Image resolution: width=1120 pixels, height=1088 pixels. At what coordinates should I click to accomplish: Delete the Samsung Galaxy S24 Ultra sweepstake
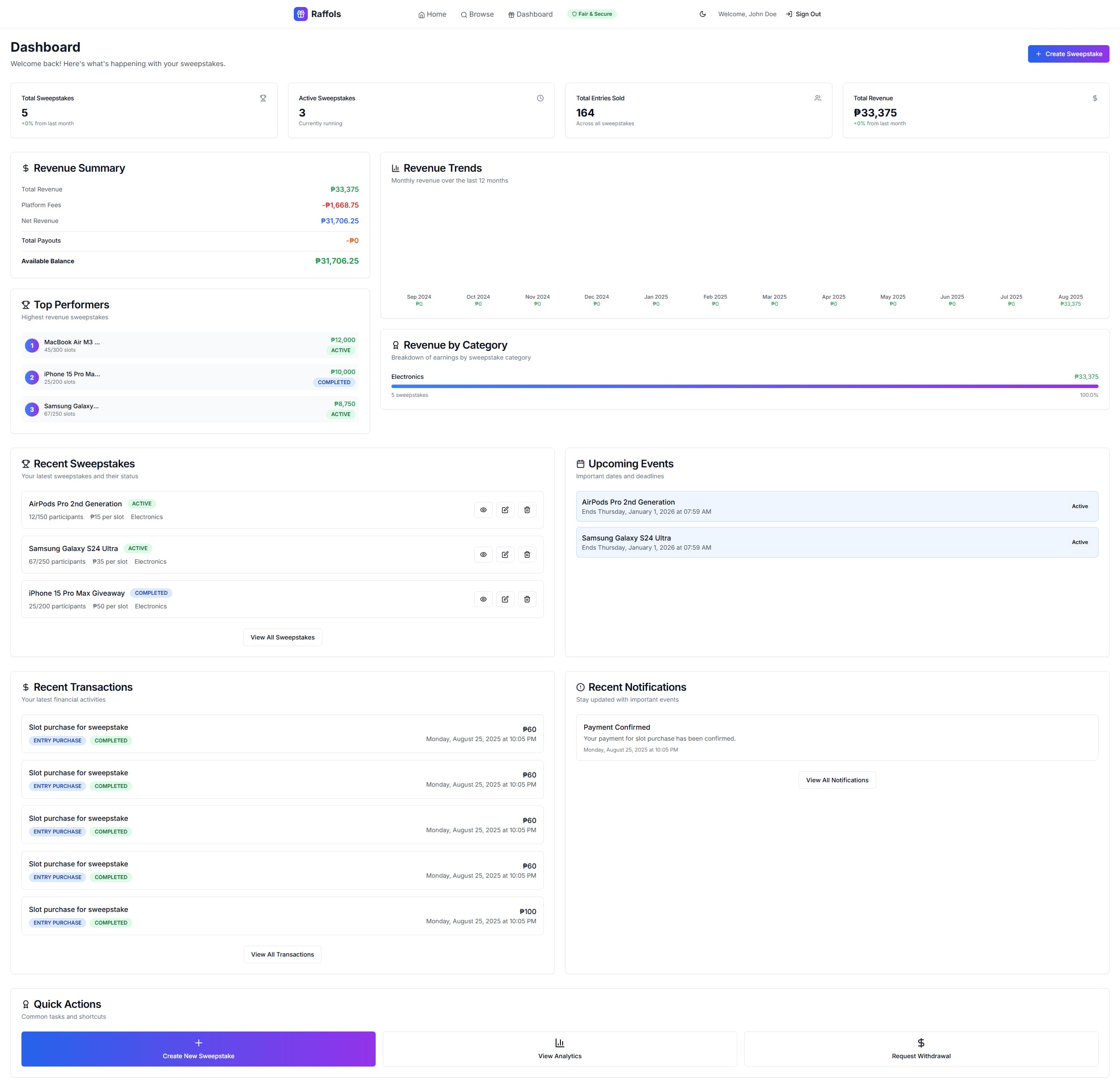point(527,555)
